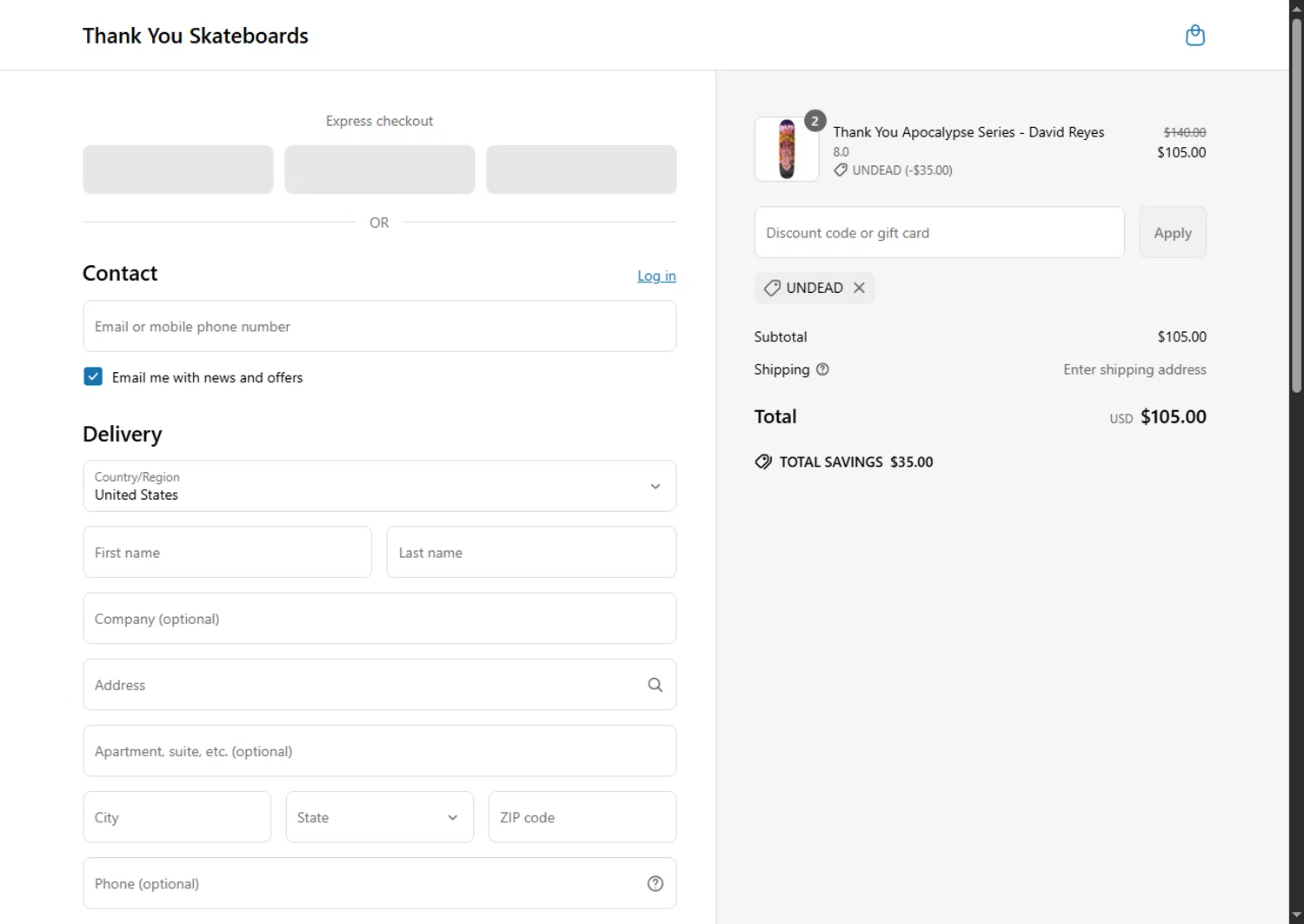Click tag icon beside UNDEAD (-$35.00)
This screenshot has height=924, width=1304.
click(x=841, y=170)
